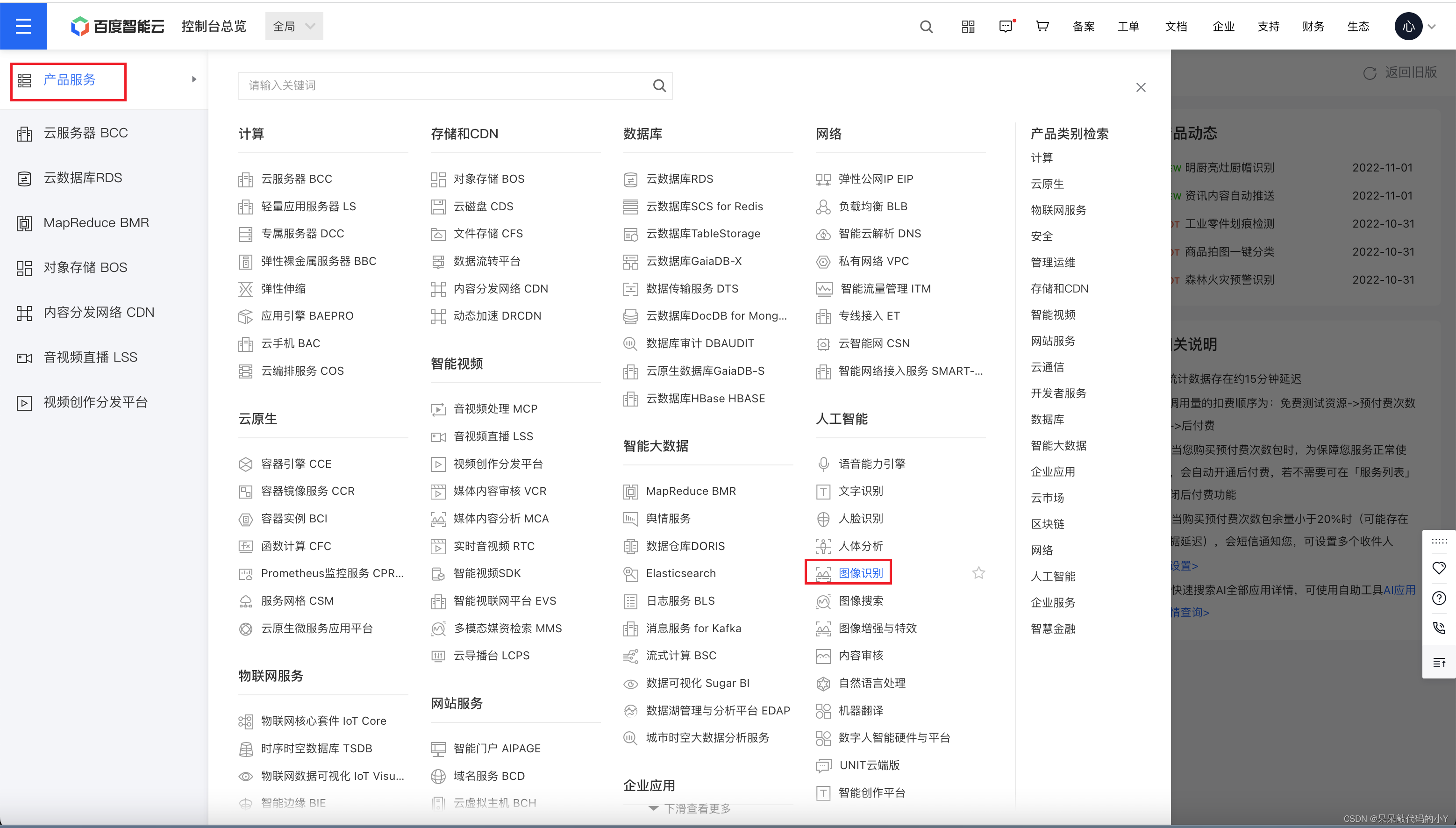1456x828 pixels.
Task: Click the 人脸识别 icon
Action: (823, 519)
